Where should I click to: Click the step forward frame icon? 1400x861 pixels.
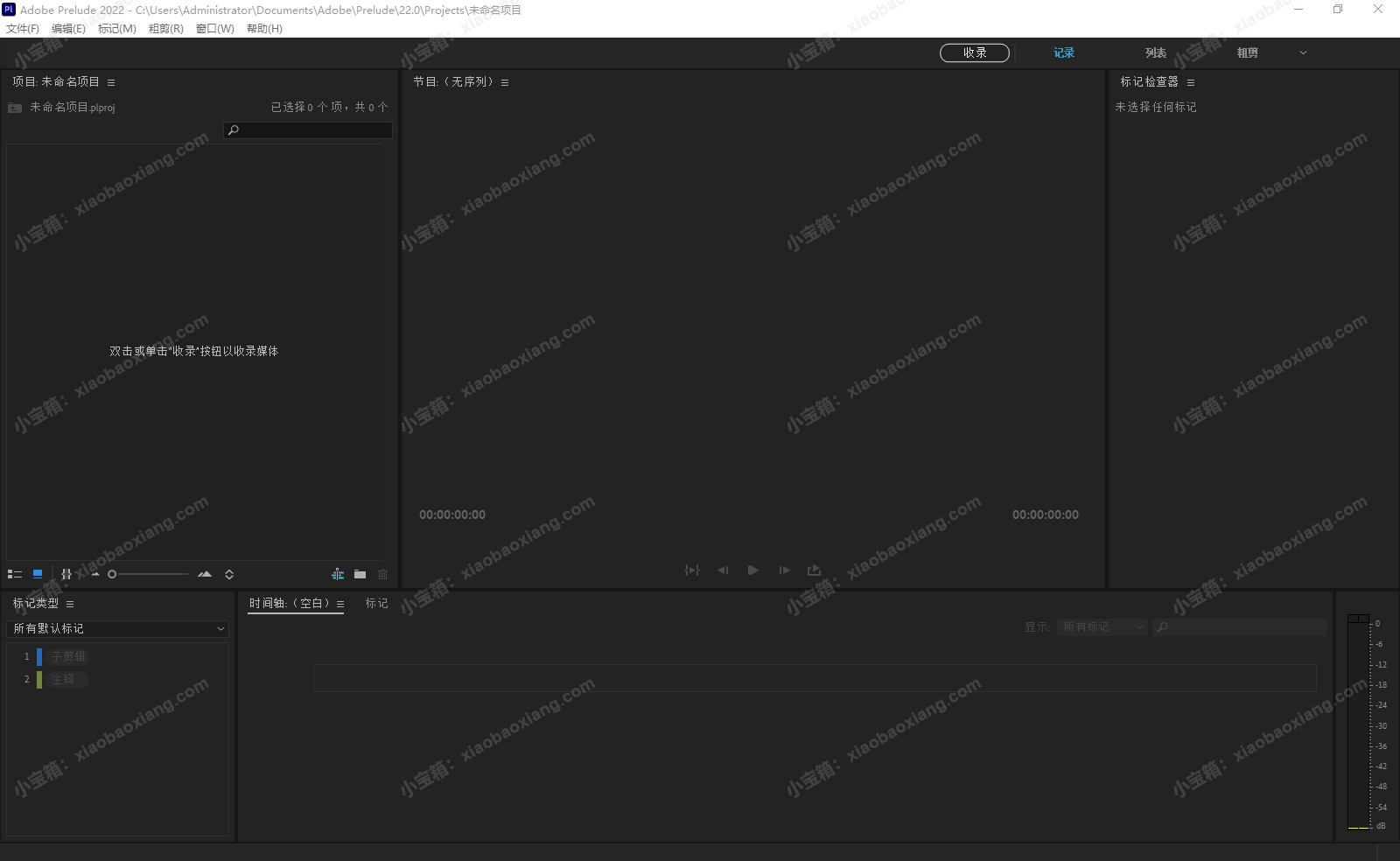click(784, 570)
